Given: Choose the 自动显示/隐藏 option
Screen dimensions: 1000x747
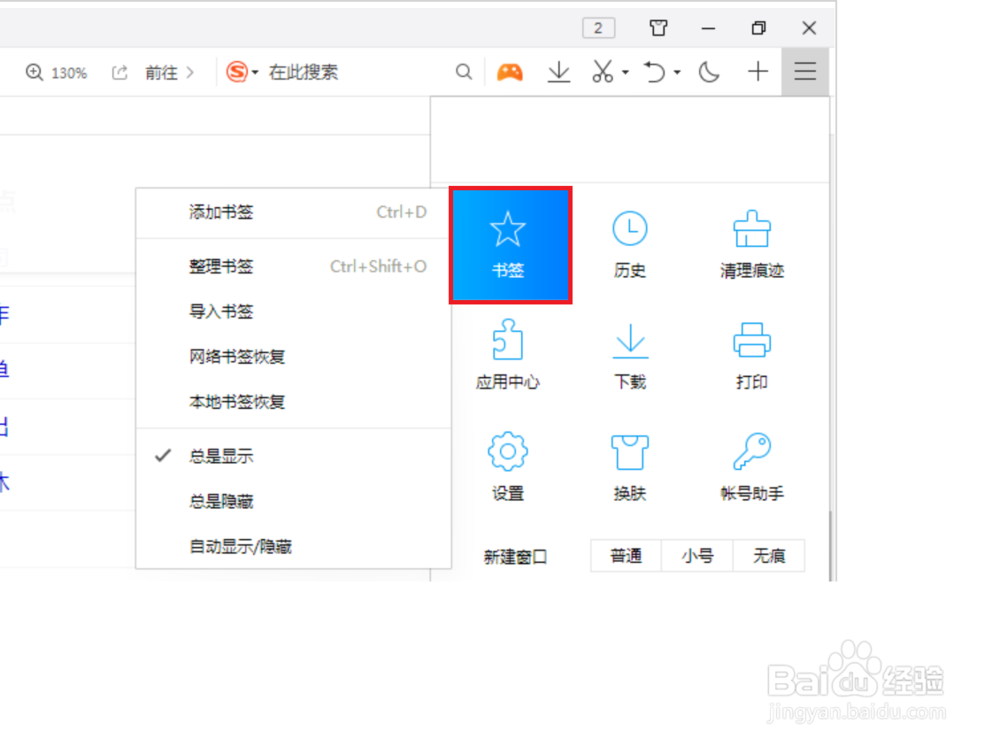Looking at the screenshot, I should 293,546.
